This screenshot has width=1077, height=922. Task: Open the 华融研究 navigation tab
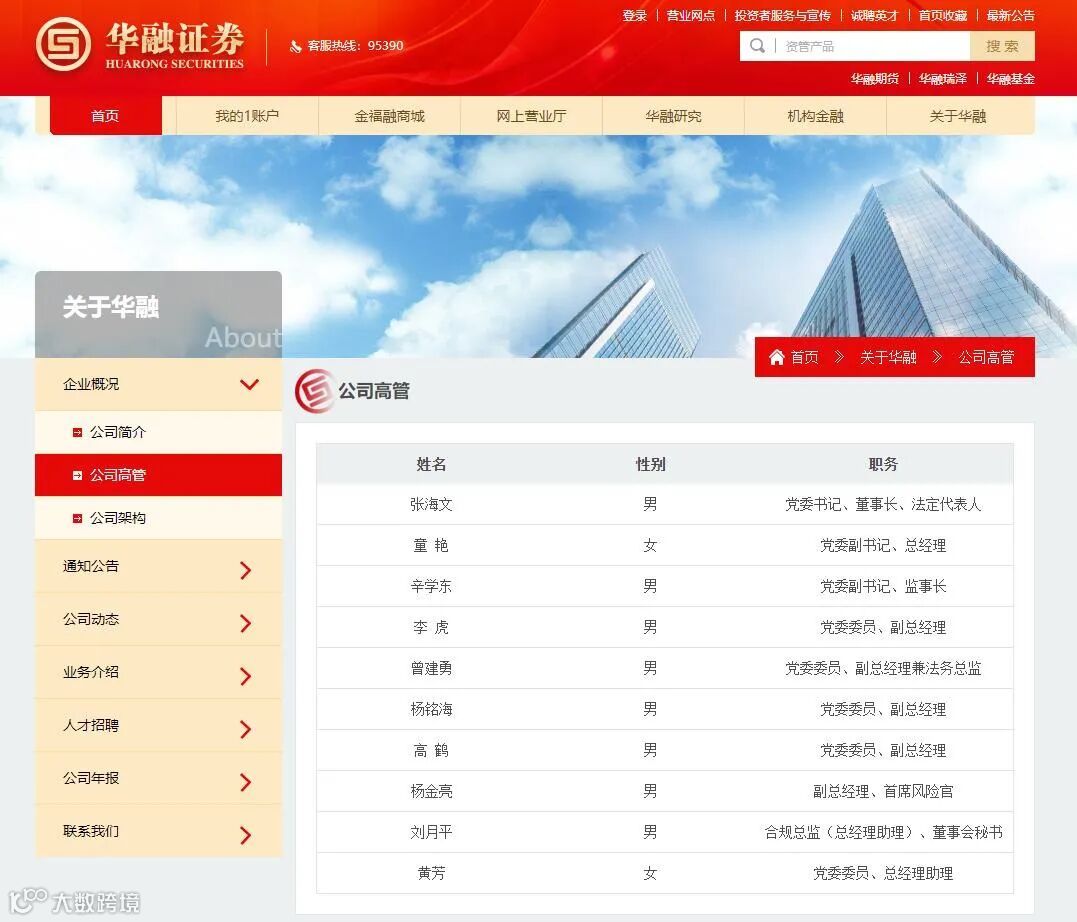674,115
